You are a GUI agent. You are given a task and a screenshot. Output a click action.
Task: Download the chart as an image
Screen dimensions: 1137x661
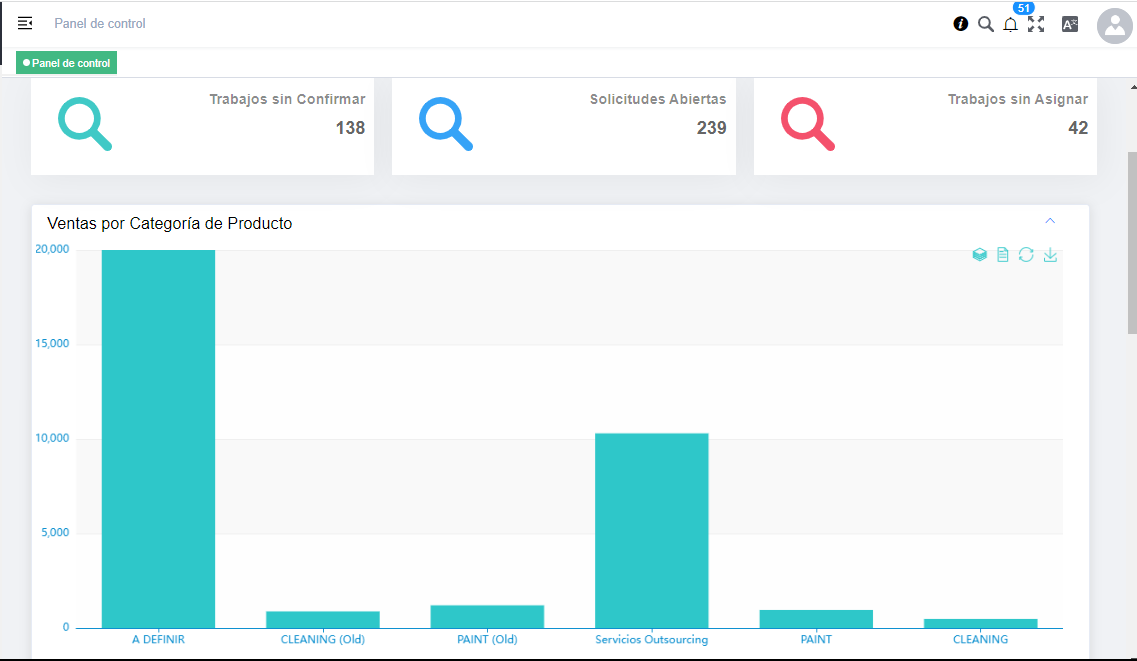[x=1050, y=255]
